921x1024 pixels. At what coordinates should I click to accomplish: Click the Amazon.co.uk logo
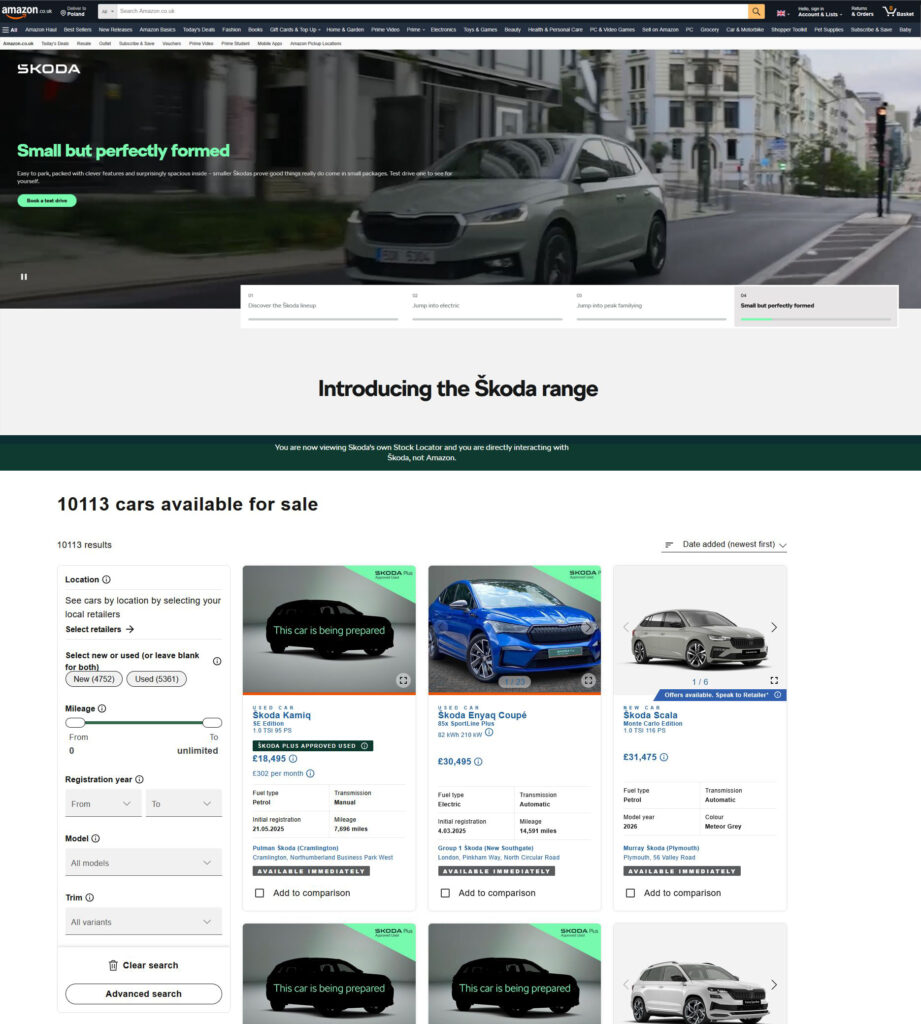27,11
